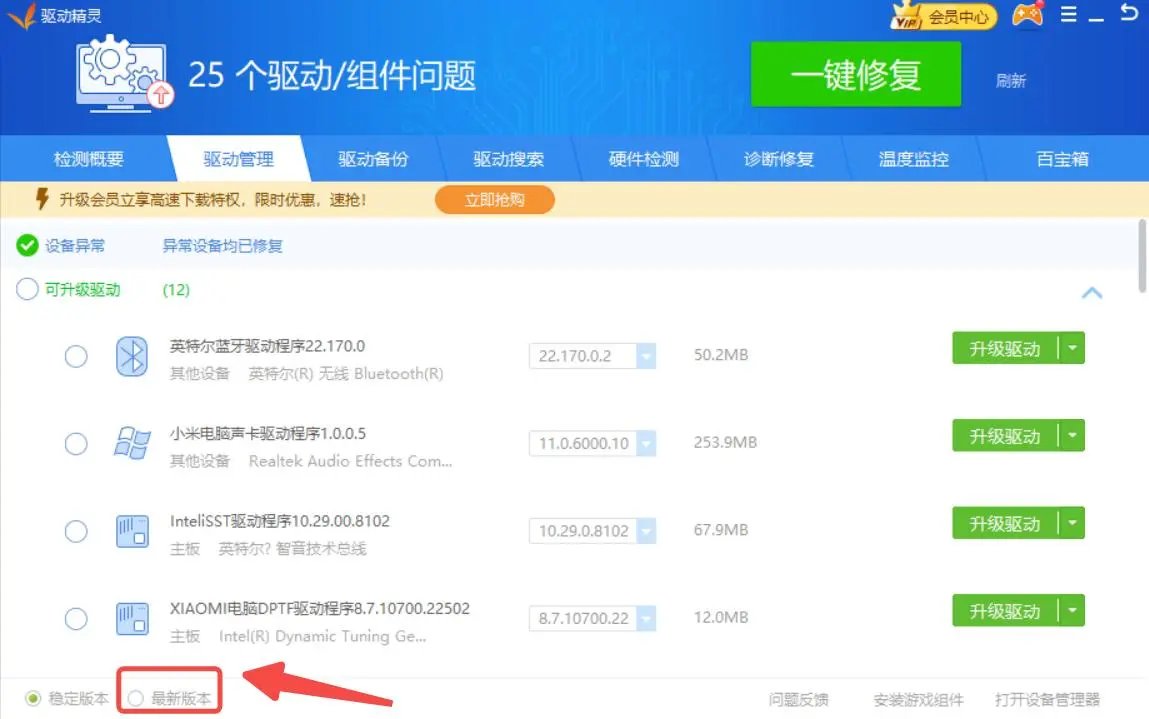This screenshot has height=719, width=1149.
Task: Select the 最新版本 radio button
Action: [135, 699]
